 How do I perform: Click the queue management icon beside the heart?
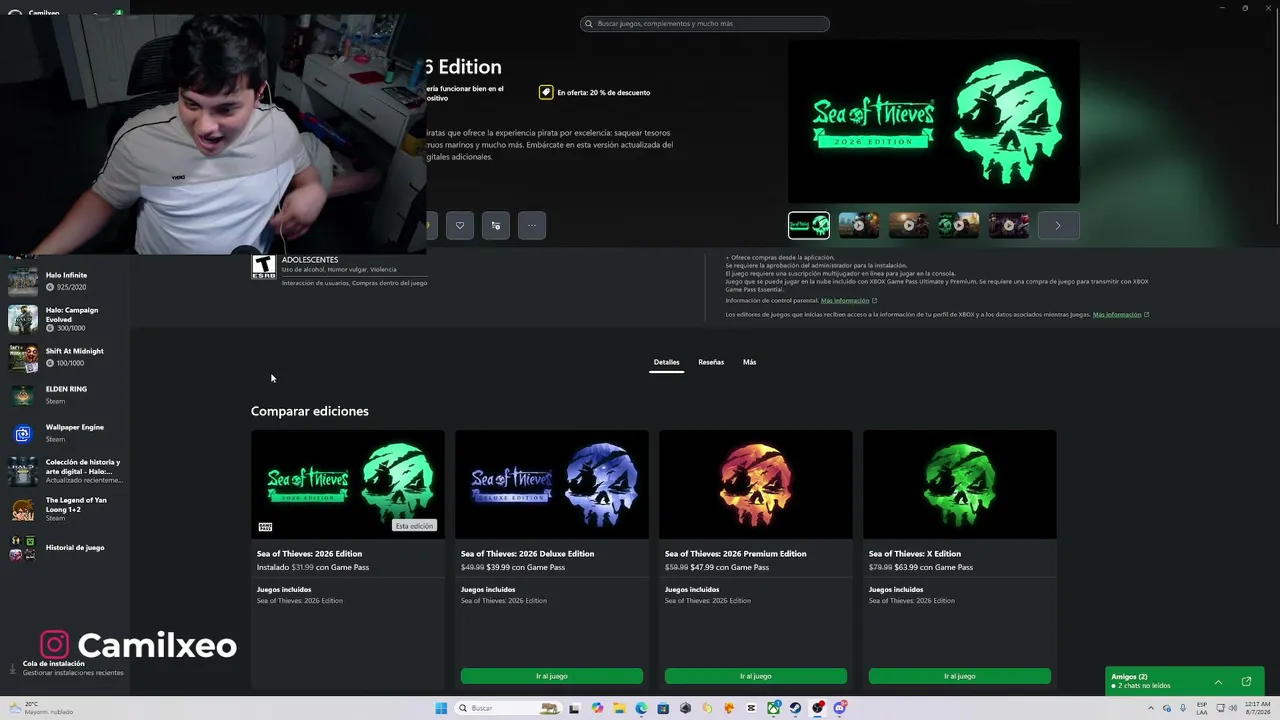pyautogui.click(x=496, y=225)
